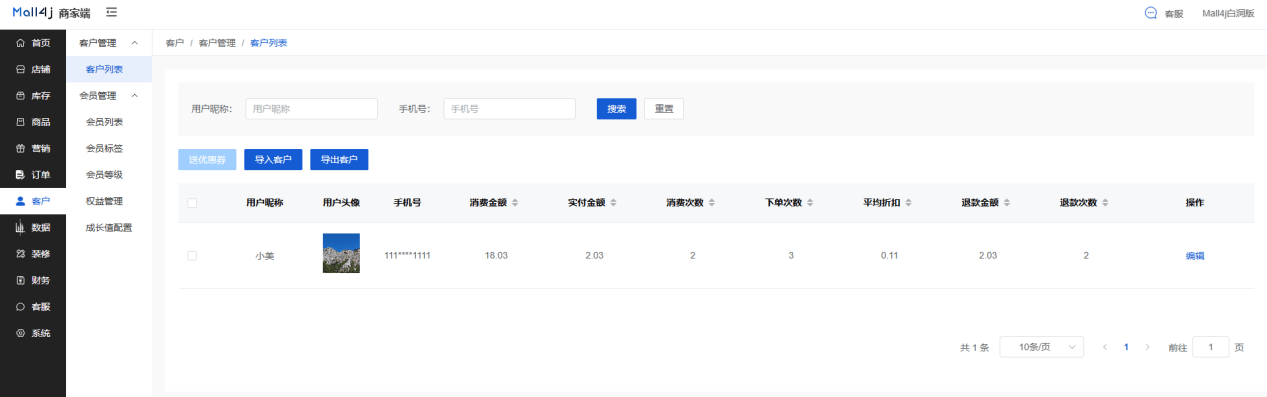Open 成长值配置 in the submenu

tap(109, 227)
